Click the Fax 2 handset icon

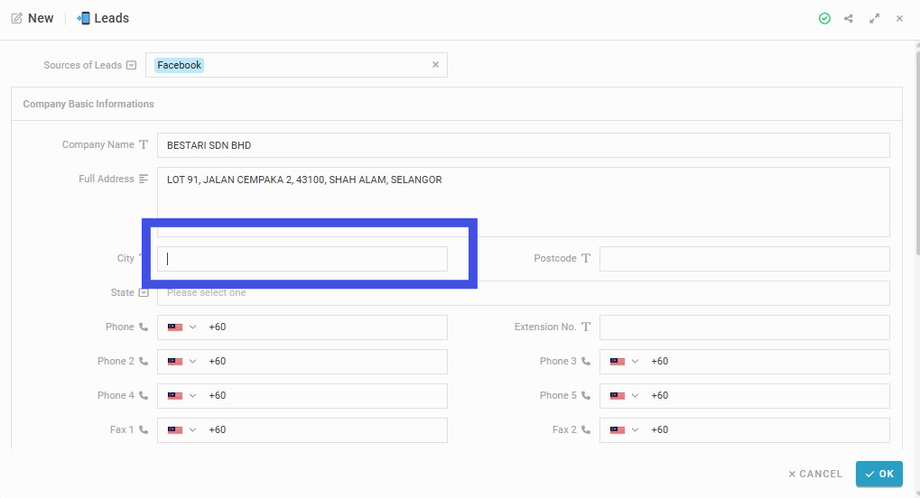(586, 430)
